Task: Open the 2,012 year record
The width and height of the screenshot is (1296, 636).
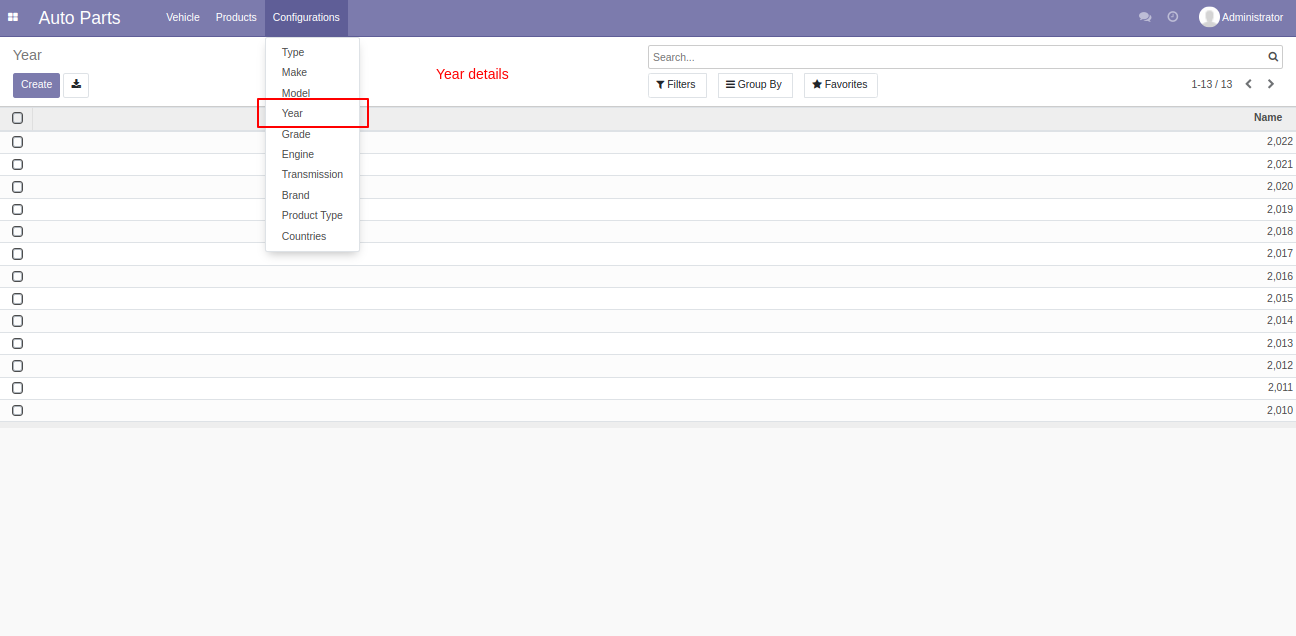Action: [648, 366]
